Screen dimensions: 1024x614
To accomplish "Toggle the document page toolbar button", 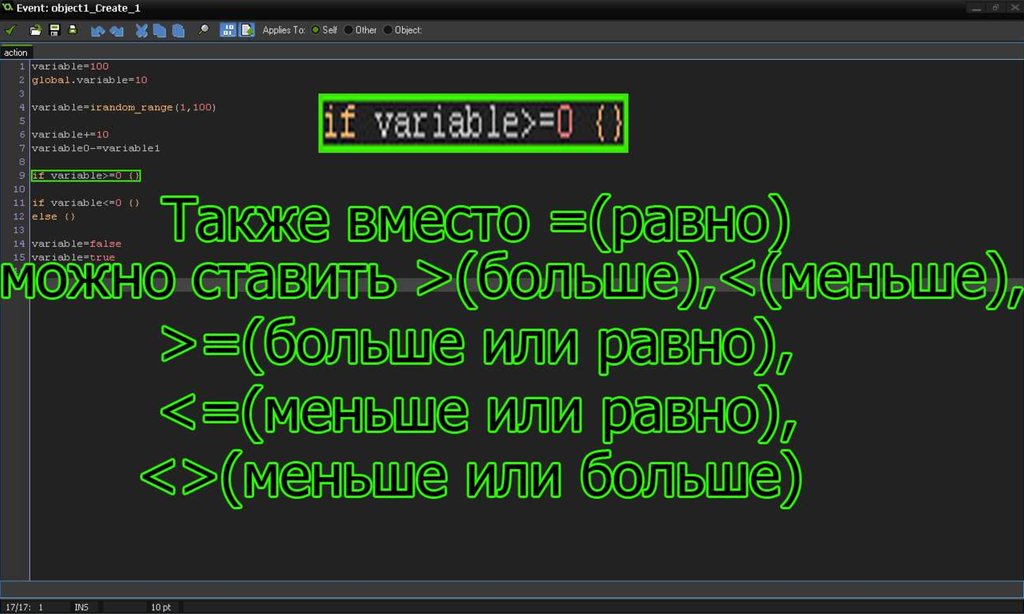I will pos(246,30).
